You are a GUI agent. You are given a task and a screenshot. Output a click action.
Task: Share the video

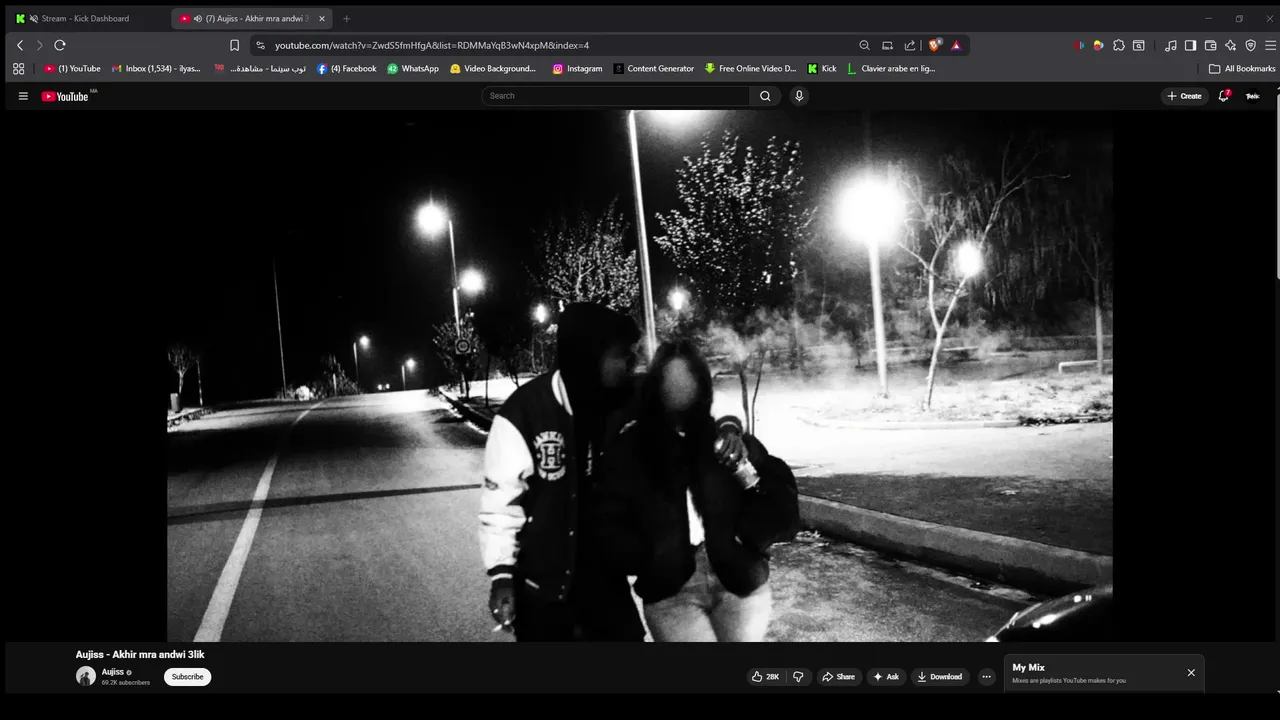[838, 677]
